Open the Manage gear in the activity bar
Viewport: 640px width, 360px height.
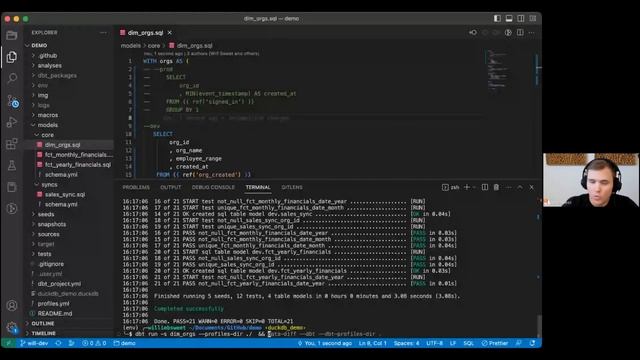pyautogui.click(x=12, y=327)
